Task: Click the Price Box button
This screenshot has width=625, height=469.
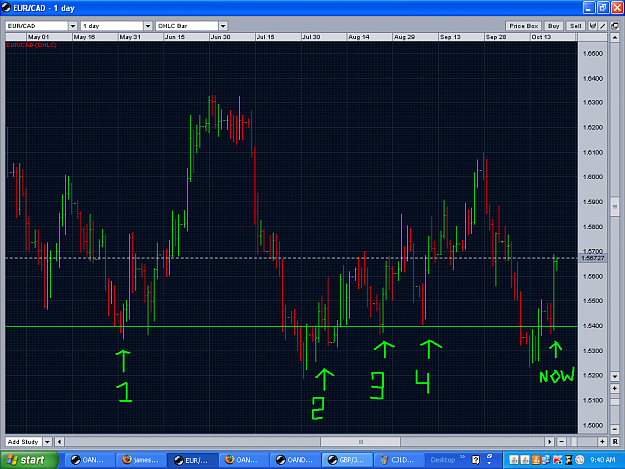Action: [x=523, y=26]
